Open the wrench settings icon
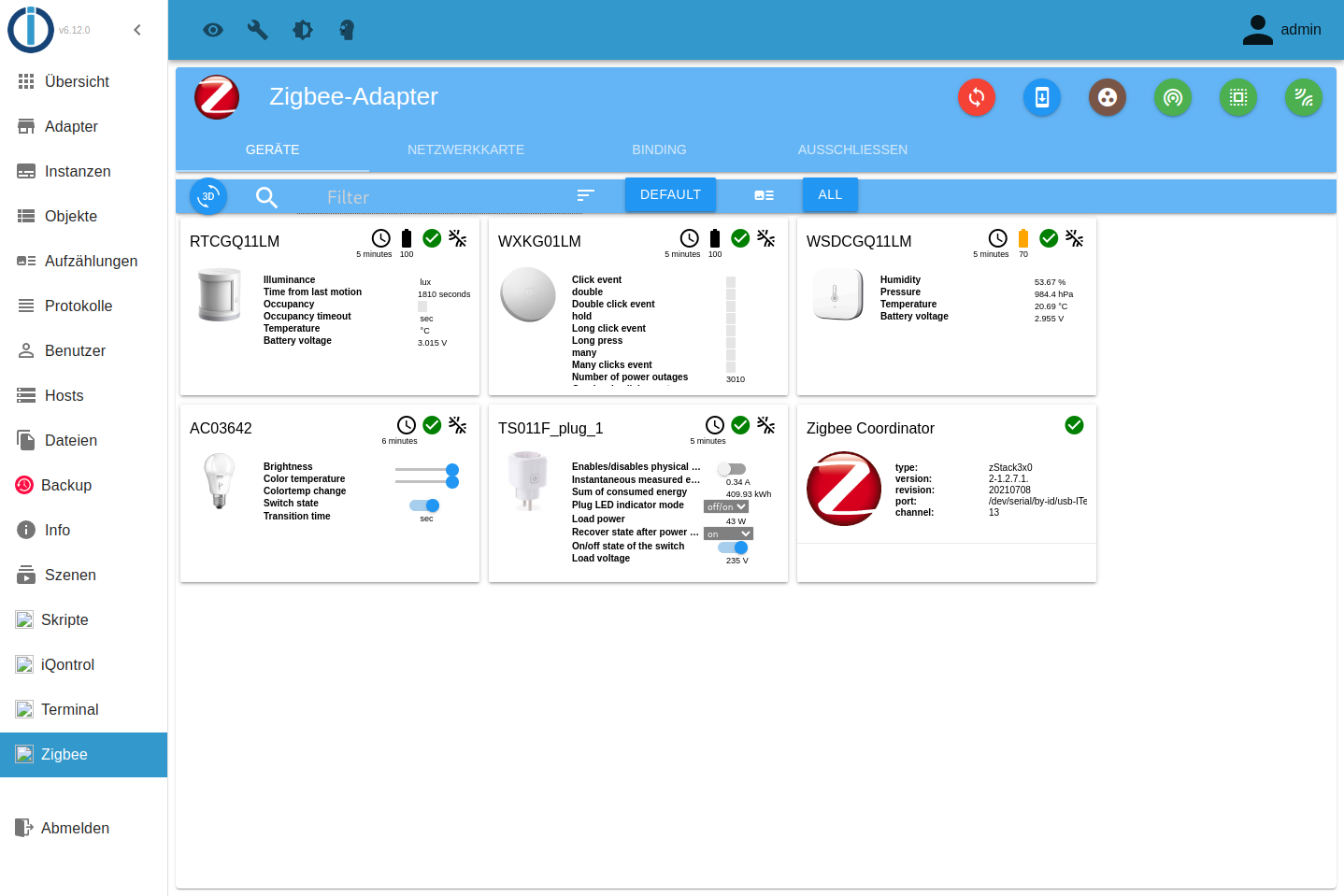The image size is (1344, 896). coord(258,30)
